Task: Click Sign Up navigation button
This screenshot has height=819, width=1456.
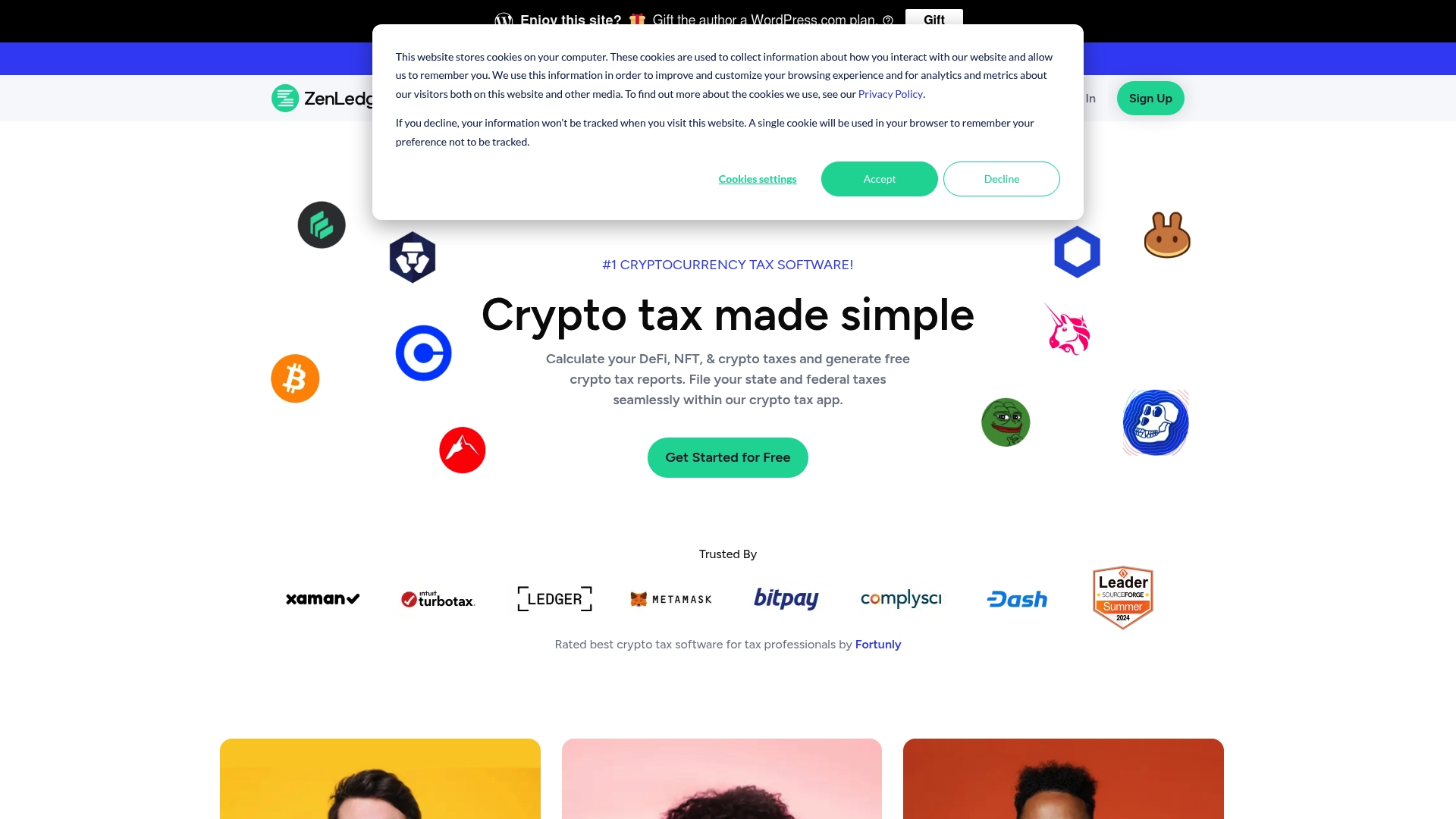Action: (1150, 98)
